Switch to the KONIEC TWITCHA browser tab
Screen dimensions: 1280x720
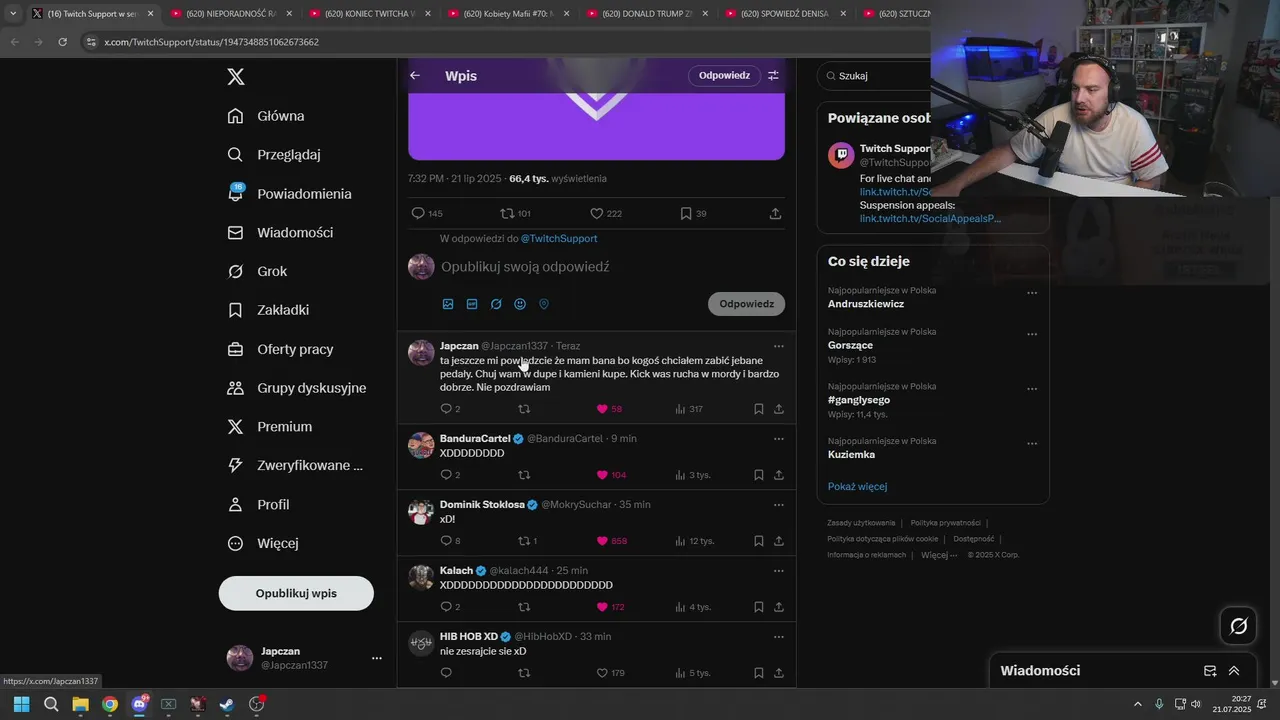pyautogui.click(x=367, y=14)
